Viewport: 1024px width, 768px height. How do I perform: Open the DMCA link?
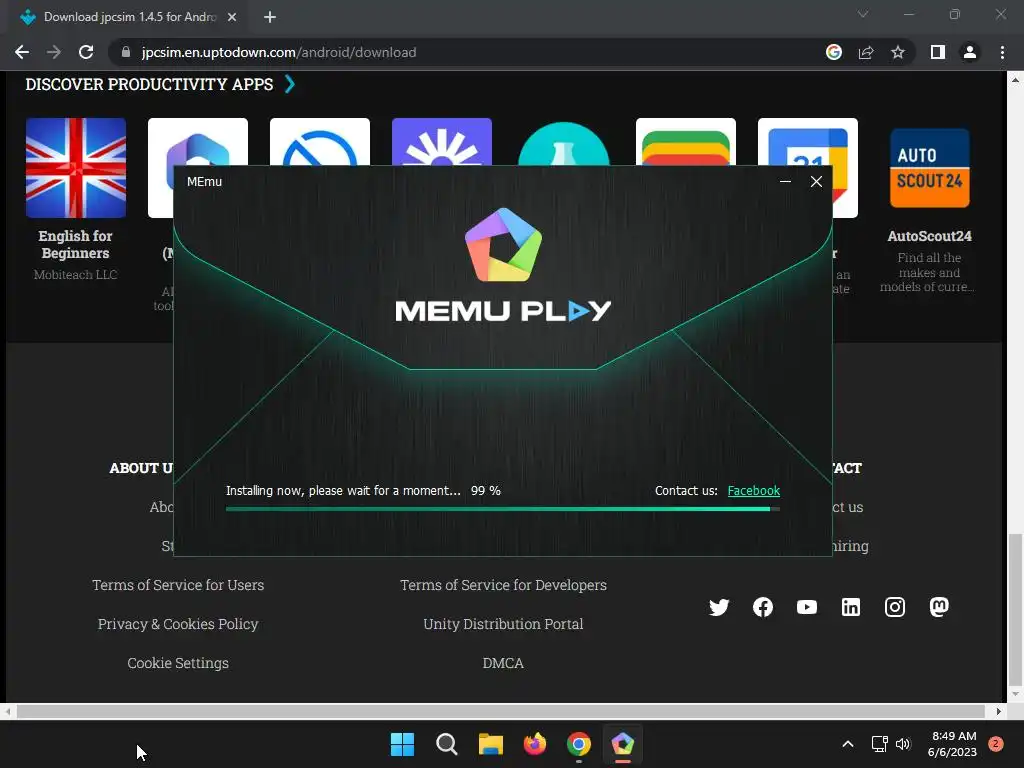point(504,664)
